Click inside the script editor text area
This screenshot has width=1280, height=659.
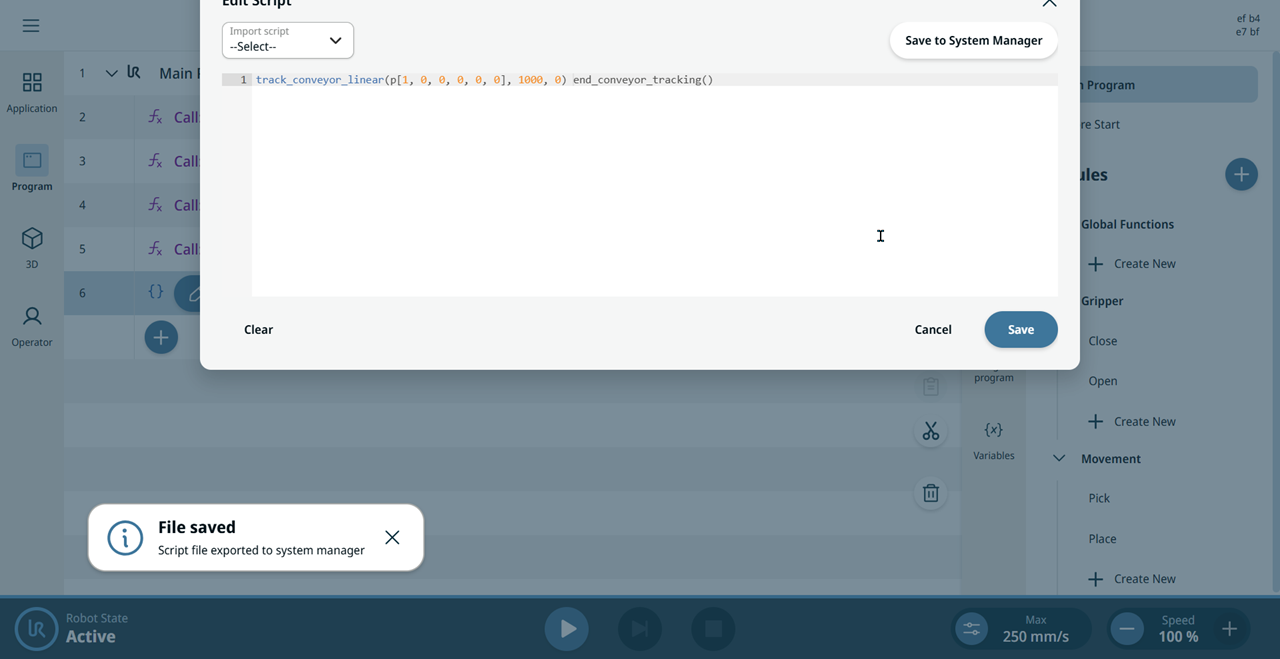(x=654, y=190)
